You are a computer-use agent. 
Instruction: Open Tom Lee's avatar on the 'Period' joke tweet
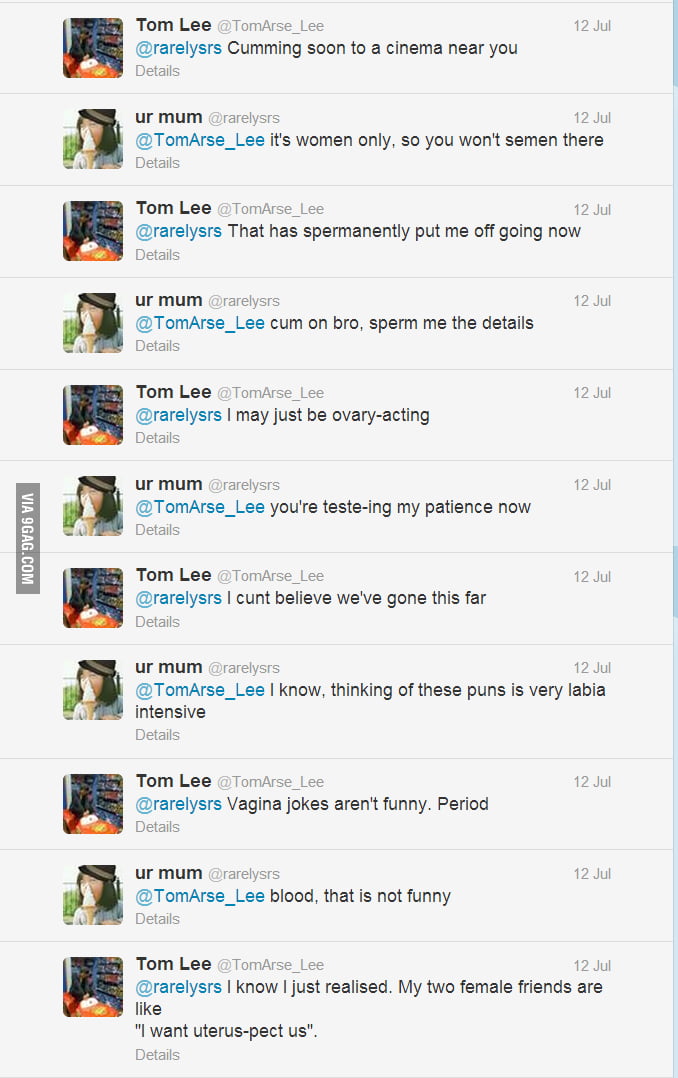point(92,803)
